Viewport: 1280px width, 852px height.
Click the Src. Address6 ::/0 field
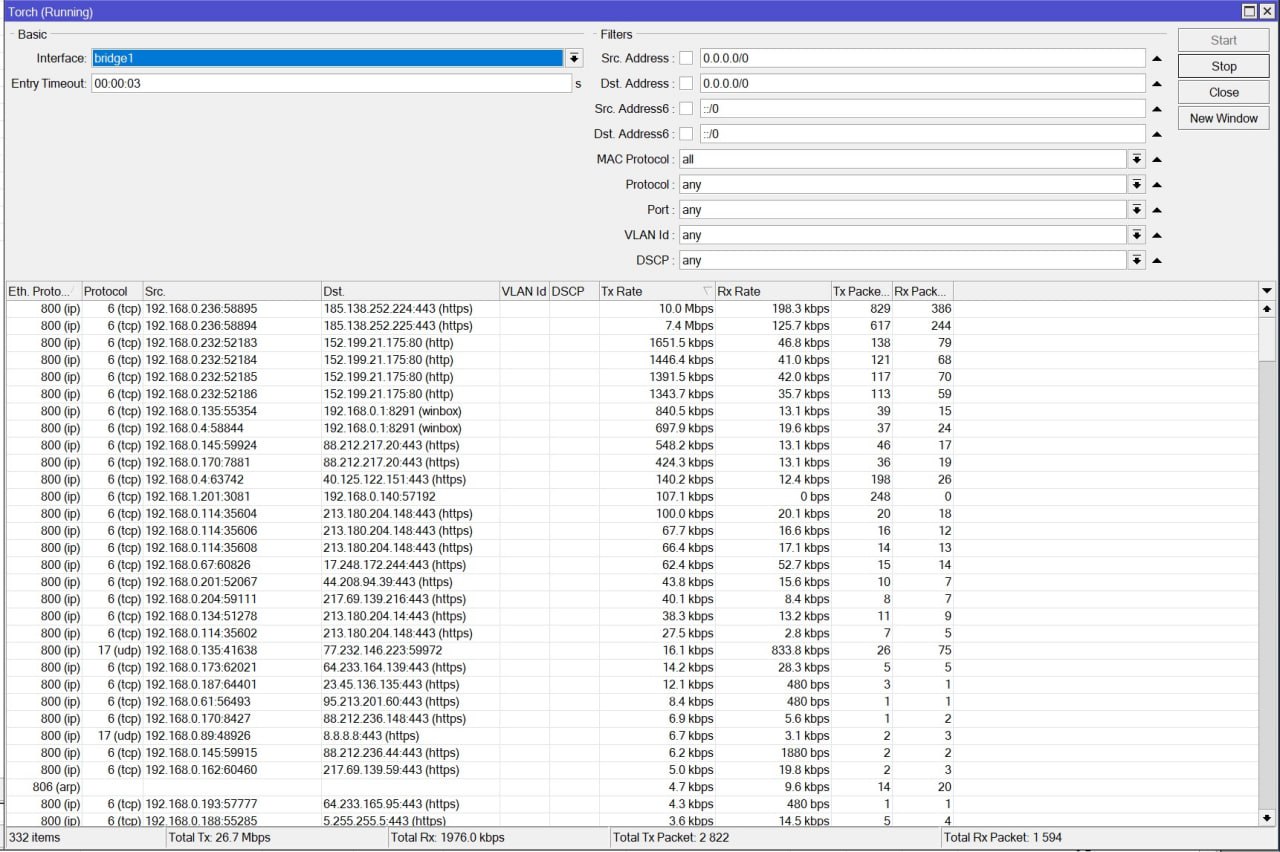(922, 108)
